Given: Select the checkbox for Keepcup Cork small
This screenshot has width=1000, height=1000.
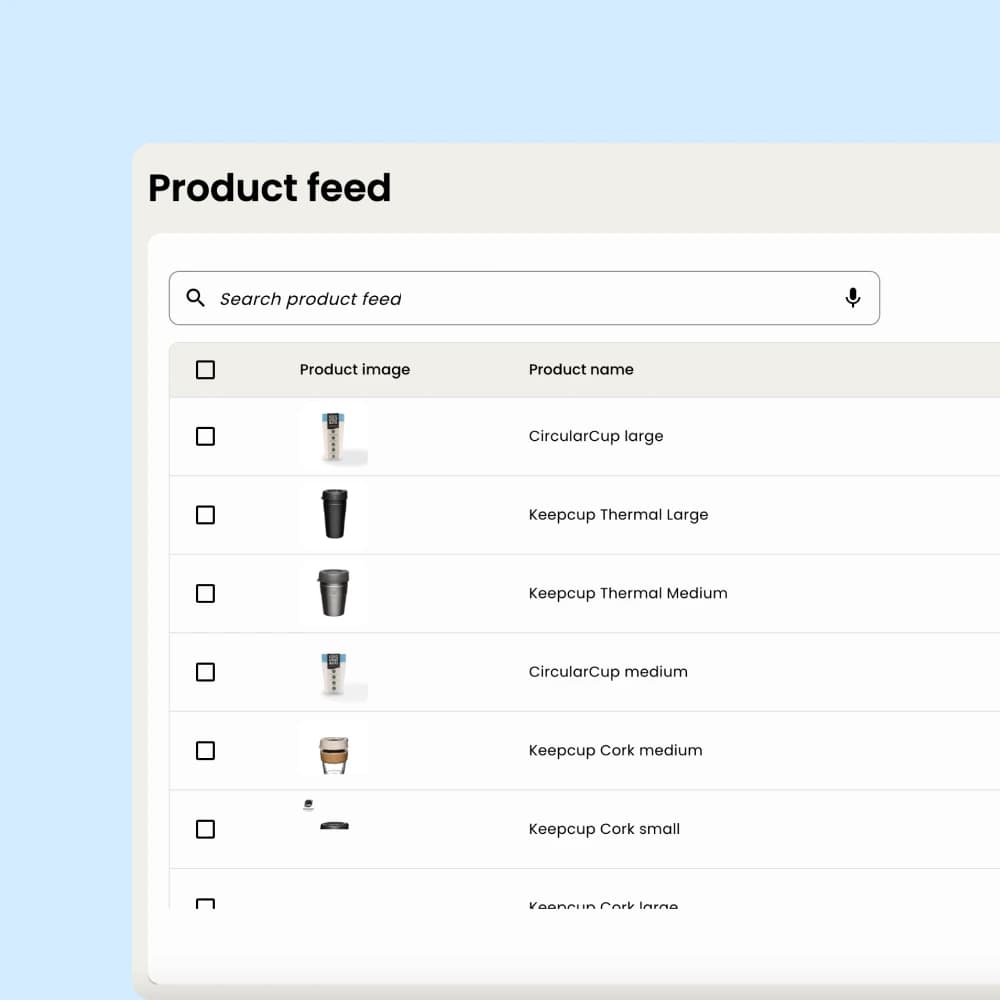Looking at the screenshot, I should pyautogui.click(x=205, y=828).
